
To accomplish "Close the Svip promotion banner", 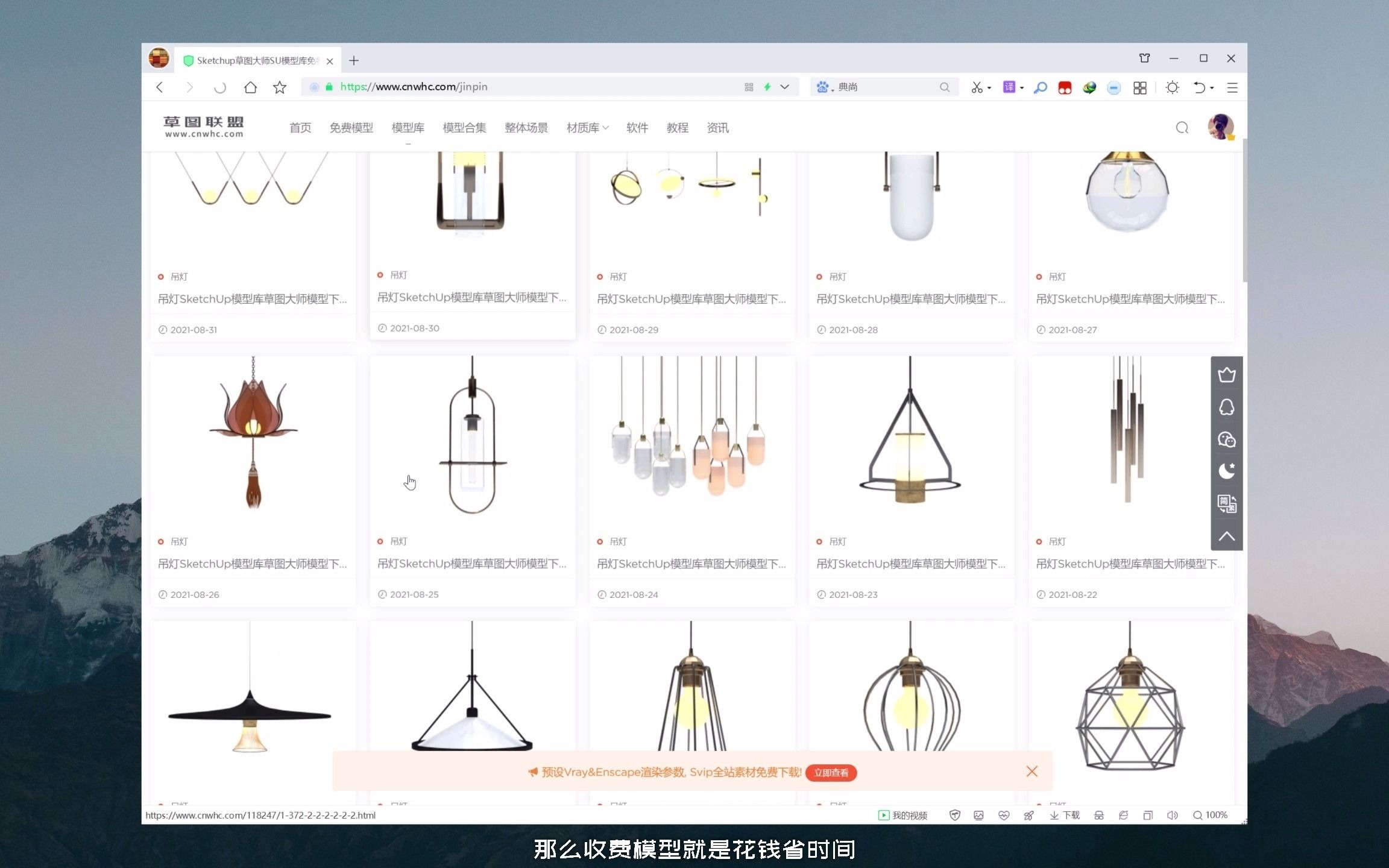I will (1032, 772).
